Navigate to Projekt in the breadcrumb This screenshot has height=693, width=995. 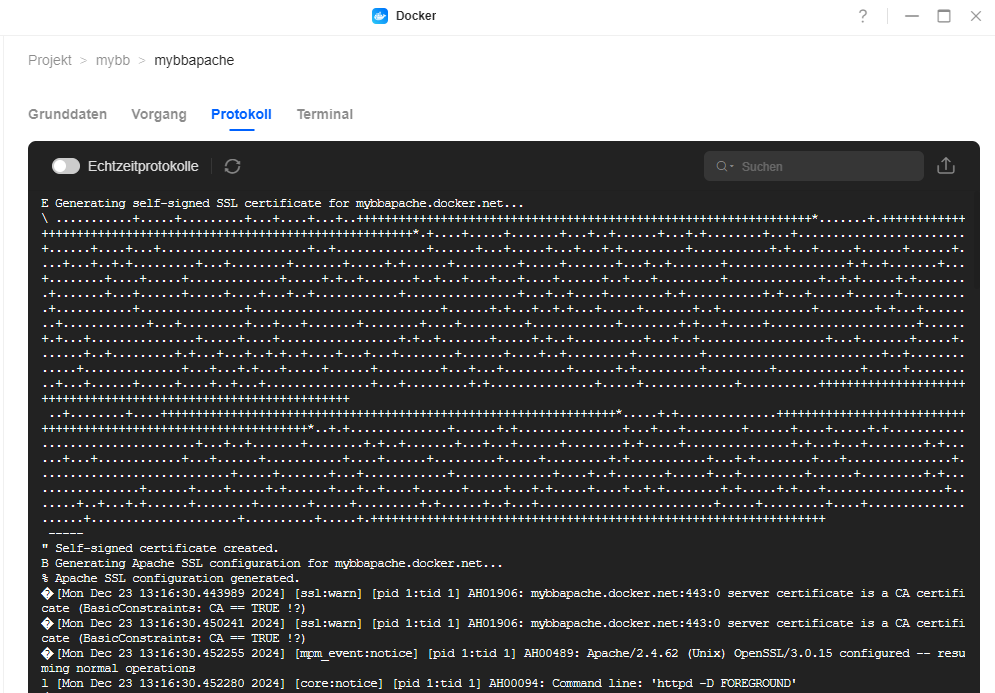coord(50,60)
